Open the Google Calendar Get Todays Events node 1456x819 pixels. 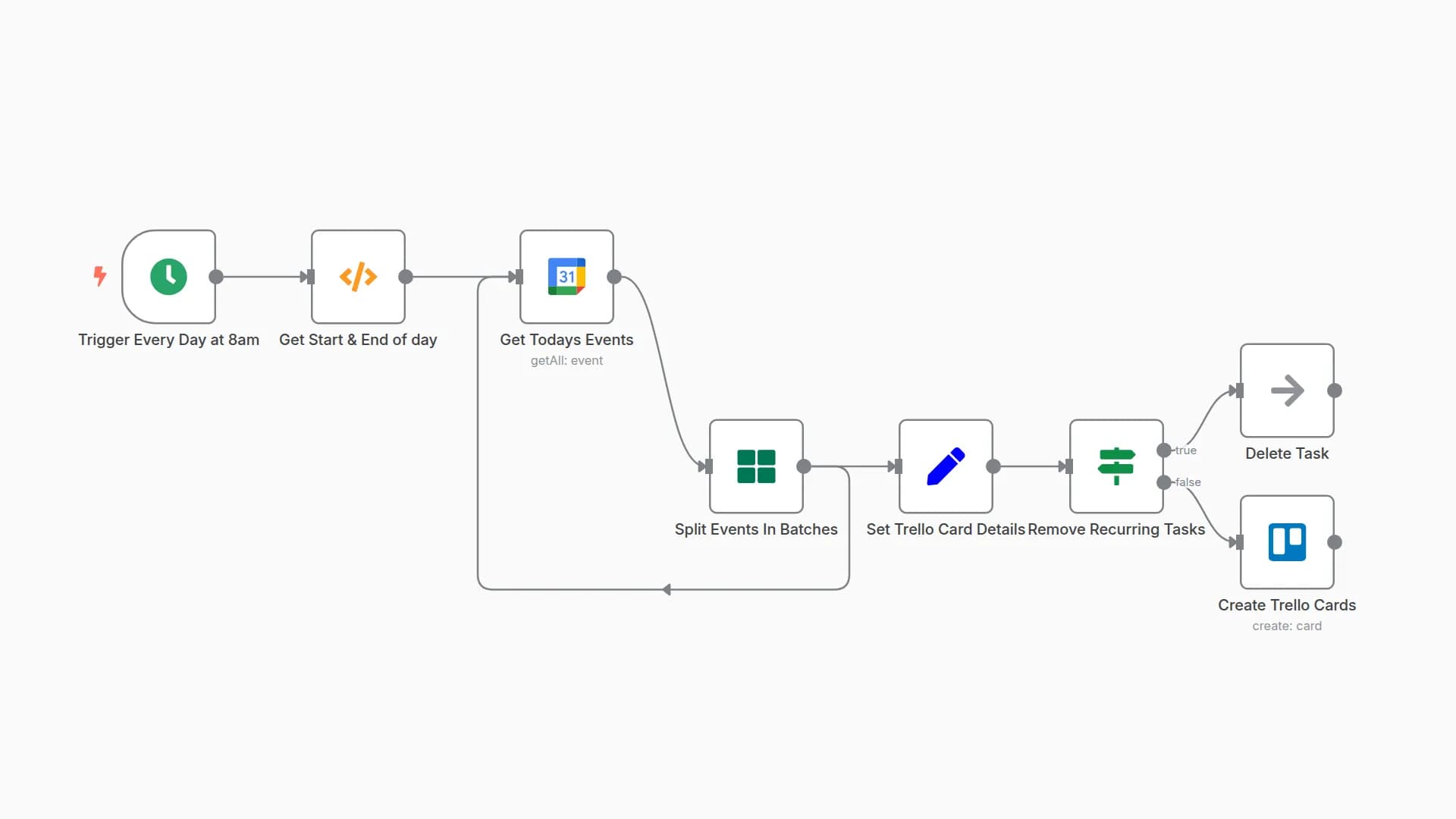tap(566, 277)
